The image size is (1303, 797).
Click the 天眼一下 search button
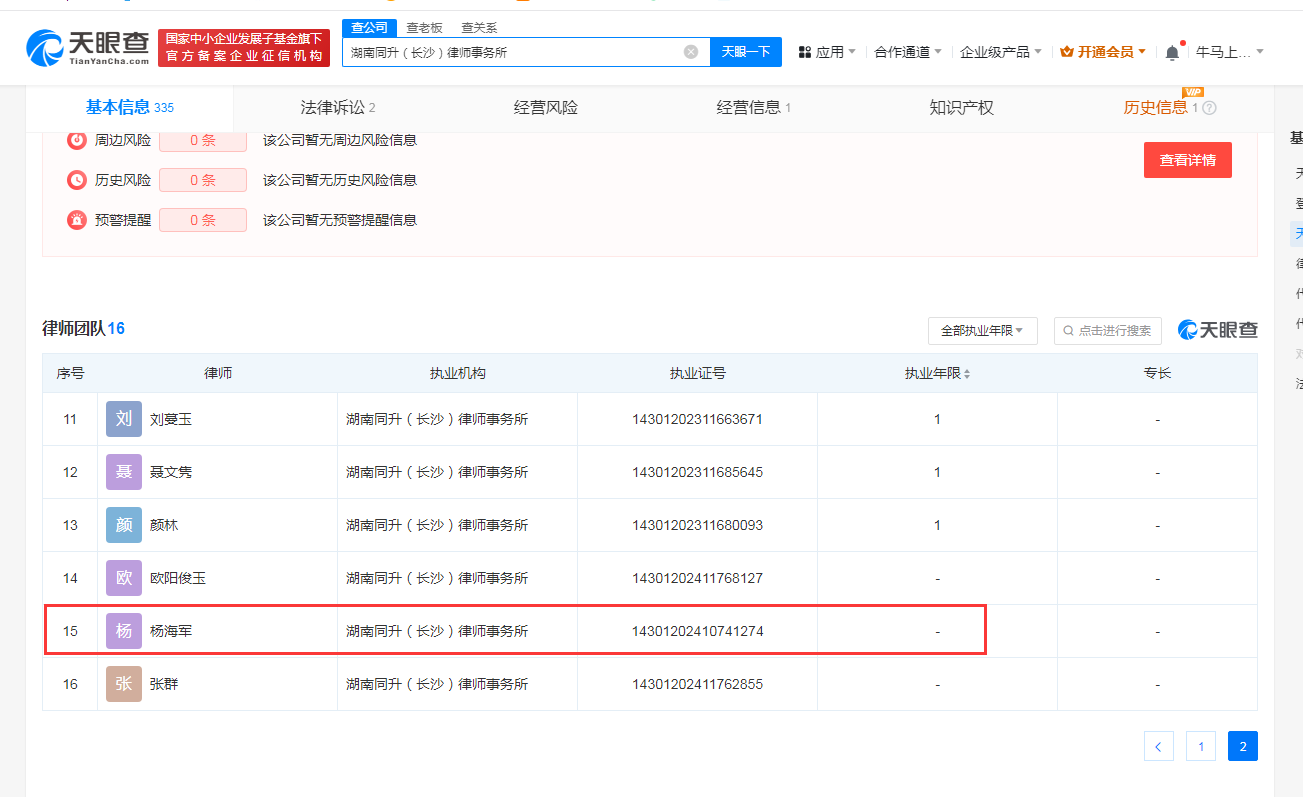[746, 52]
